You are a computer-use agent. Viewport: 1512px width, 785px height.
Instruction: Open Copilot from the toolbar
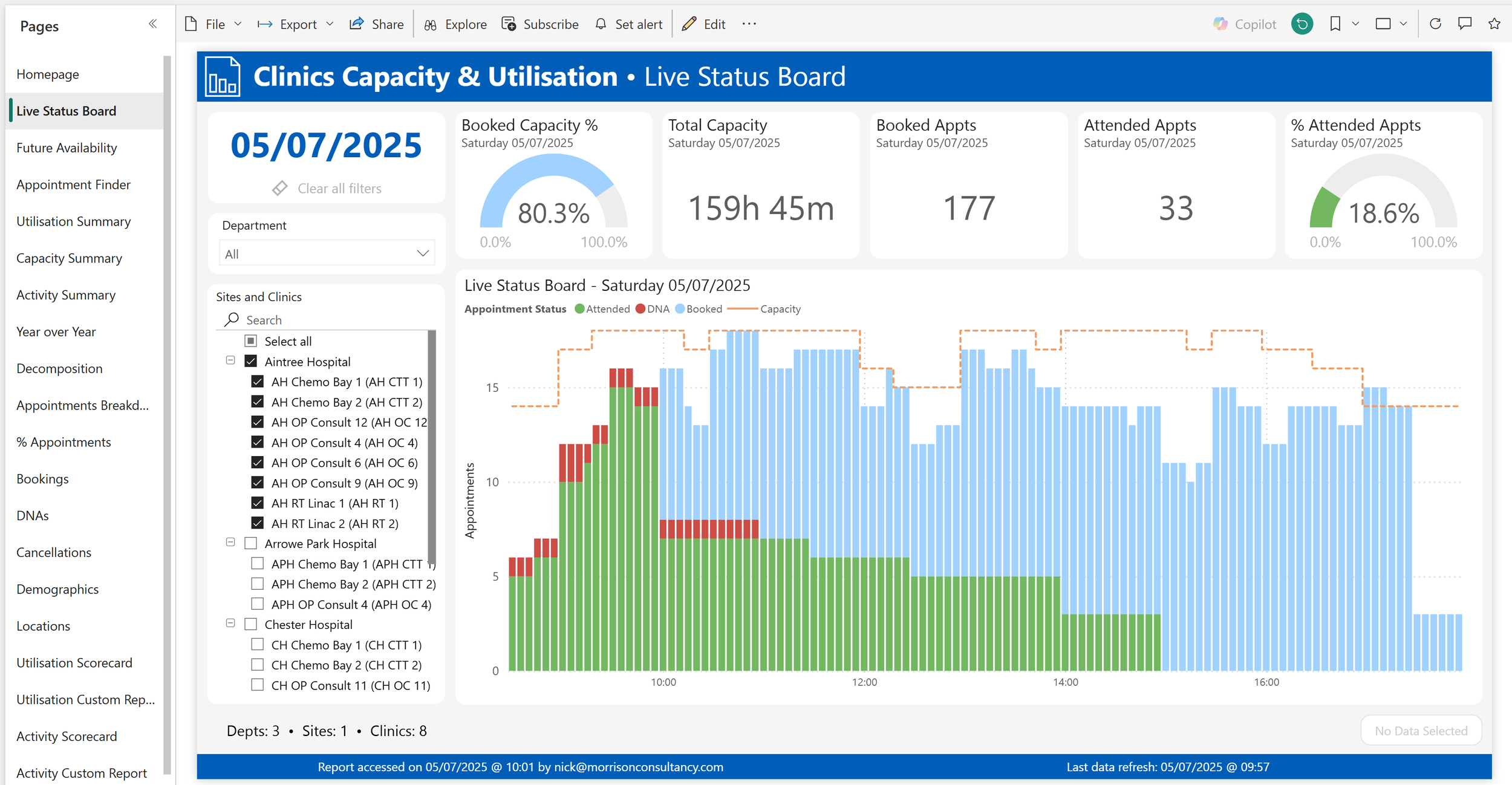(x=1245, y=24)
